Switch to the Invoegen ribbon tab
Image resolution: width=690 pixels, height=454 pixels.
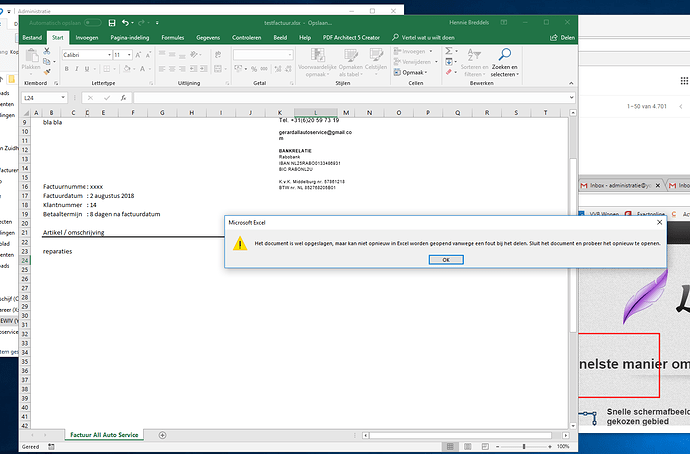click(x=87, y=37)
